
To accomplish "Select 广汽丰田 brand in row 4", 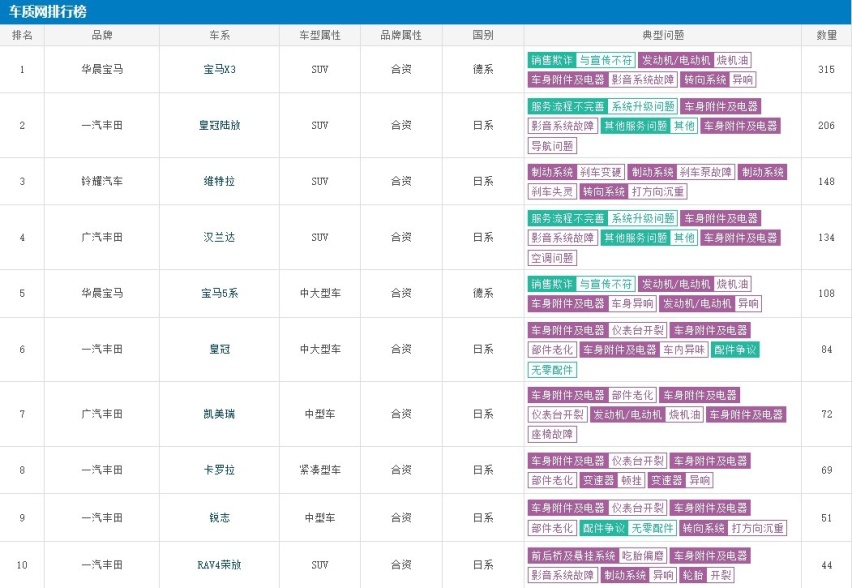I will pos(102,237).
